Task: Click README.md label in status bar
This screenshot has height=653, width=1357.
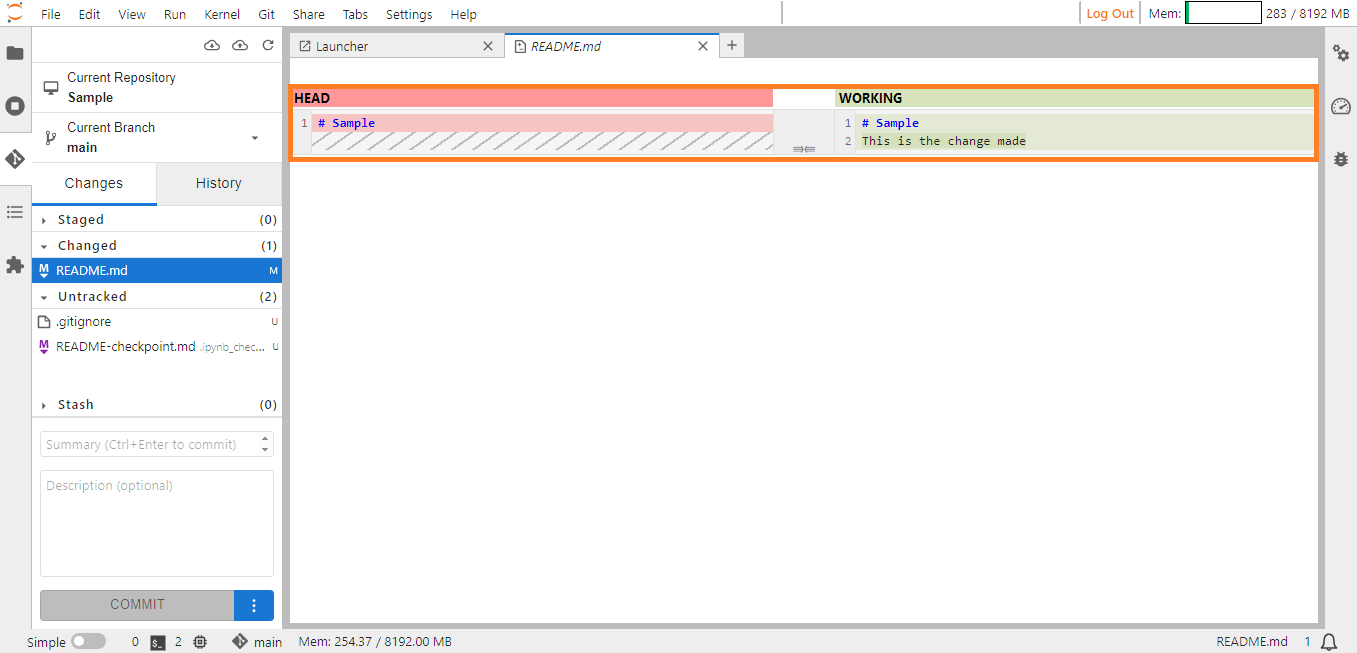Action: click(x=1252, y=642)
